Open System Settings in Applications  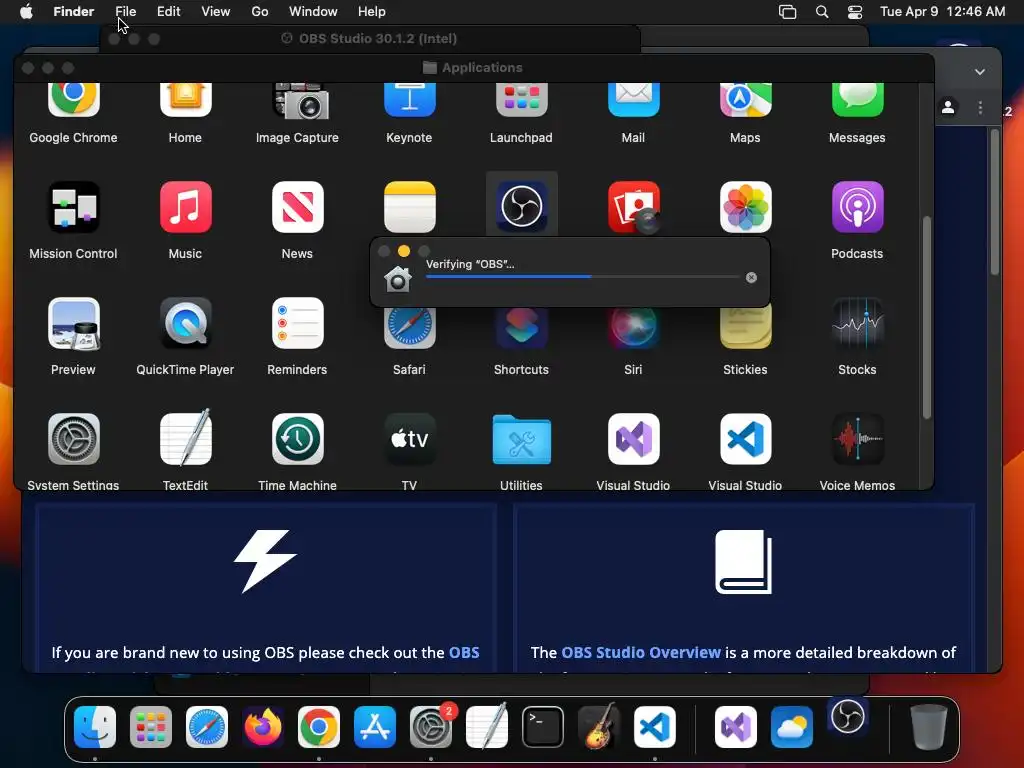(73, 440)
